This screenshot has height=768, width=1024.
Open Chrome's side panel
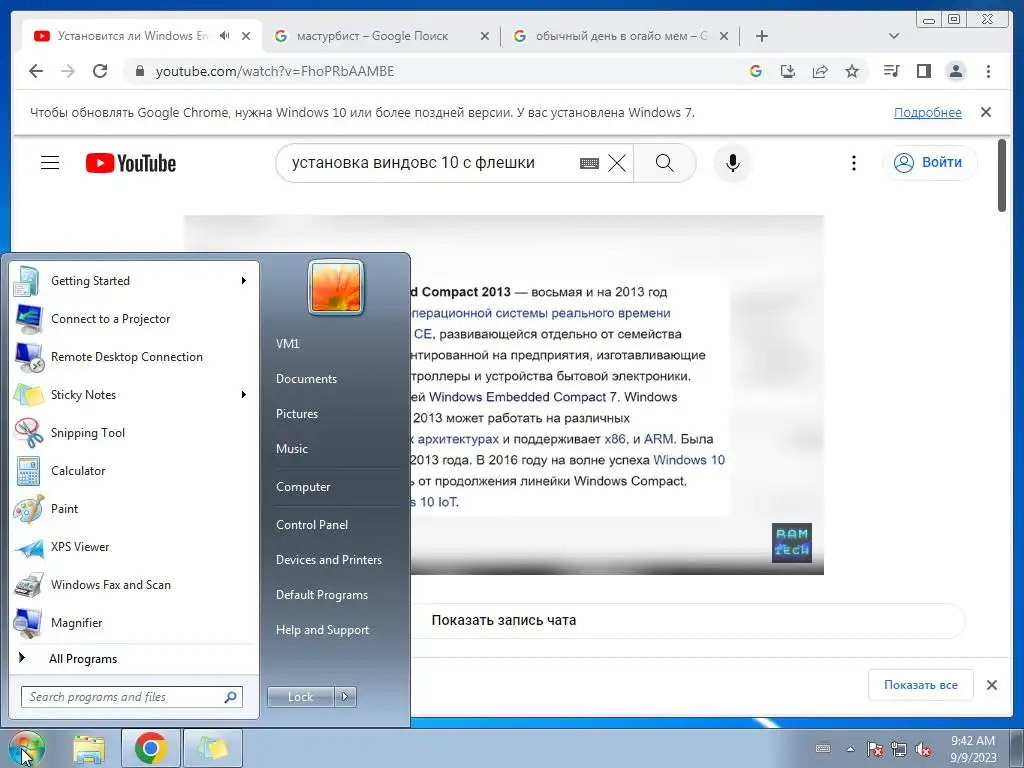coord(923,71)
